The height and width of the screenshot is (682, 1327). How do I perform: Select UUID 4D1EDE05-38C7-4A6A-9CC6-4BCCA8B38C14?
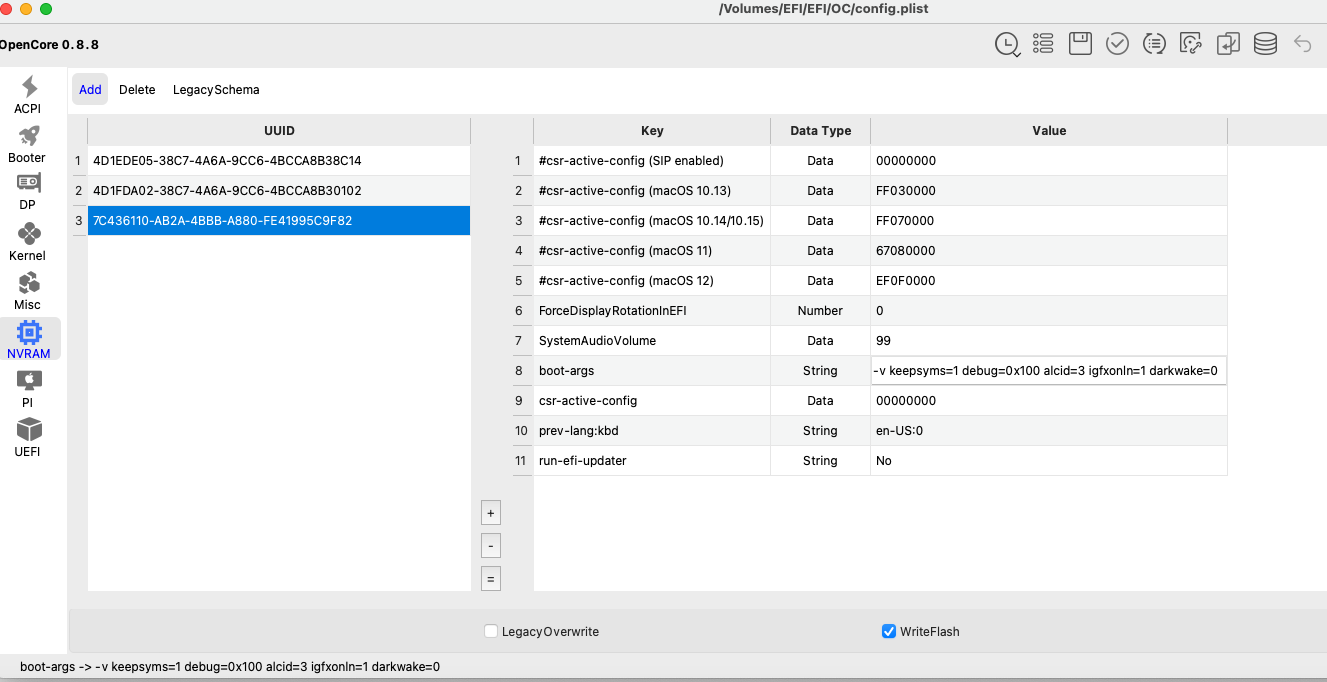click(x=279, y=160)
